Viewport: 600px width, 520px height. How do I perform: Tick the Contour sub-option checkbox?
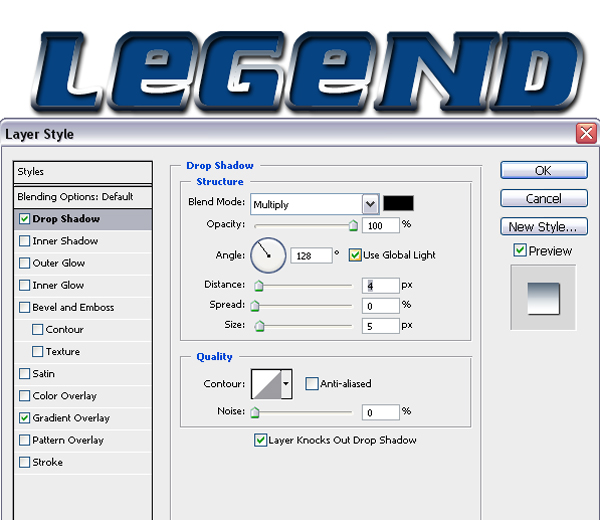click(x=38, y=329)
